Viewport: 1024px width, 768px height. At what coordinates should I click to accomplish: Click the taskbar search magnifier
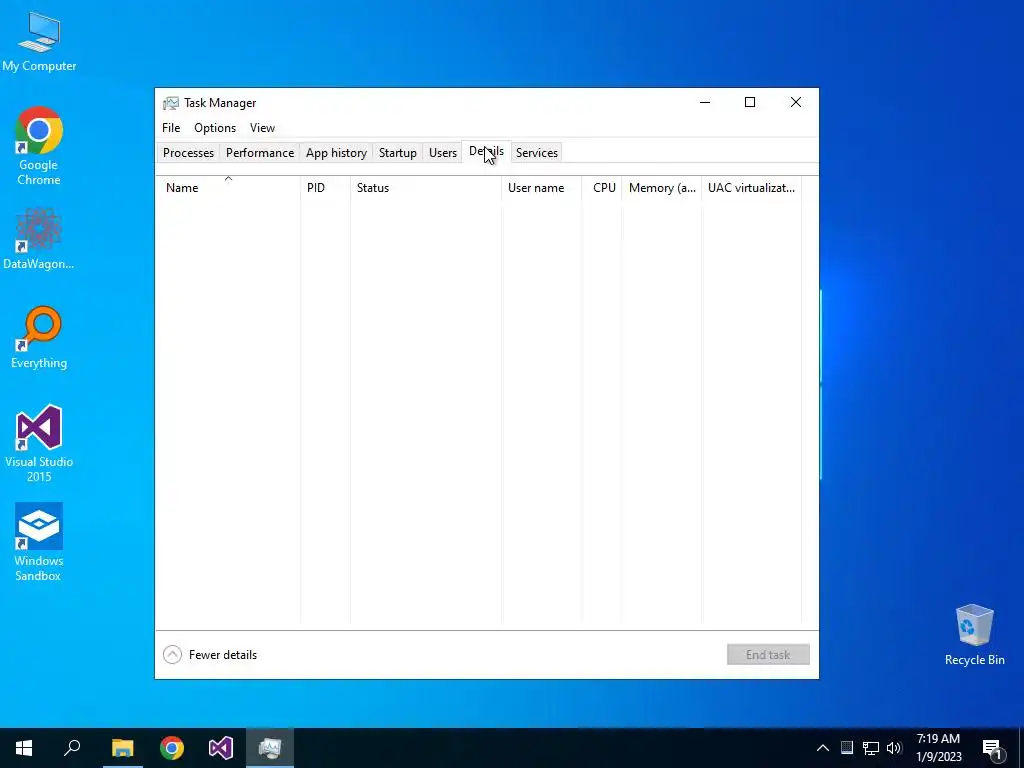pos(72,748)
